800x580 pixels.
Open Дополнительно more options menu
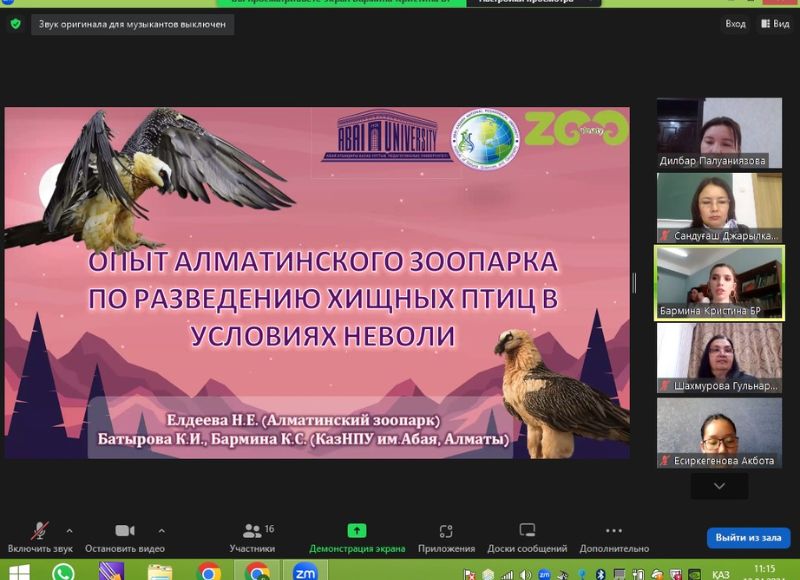point(614,536)
